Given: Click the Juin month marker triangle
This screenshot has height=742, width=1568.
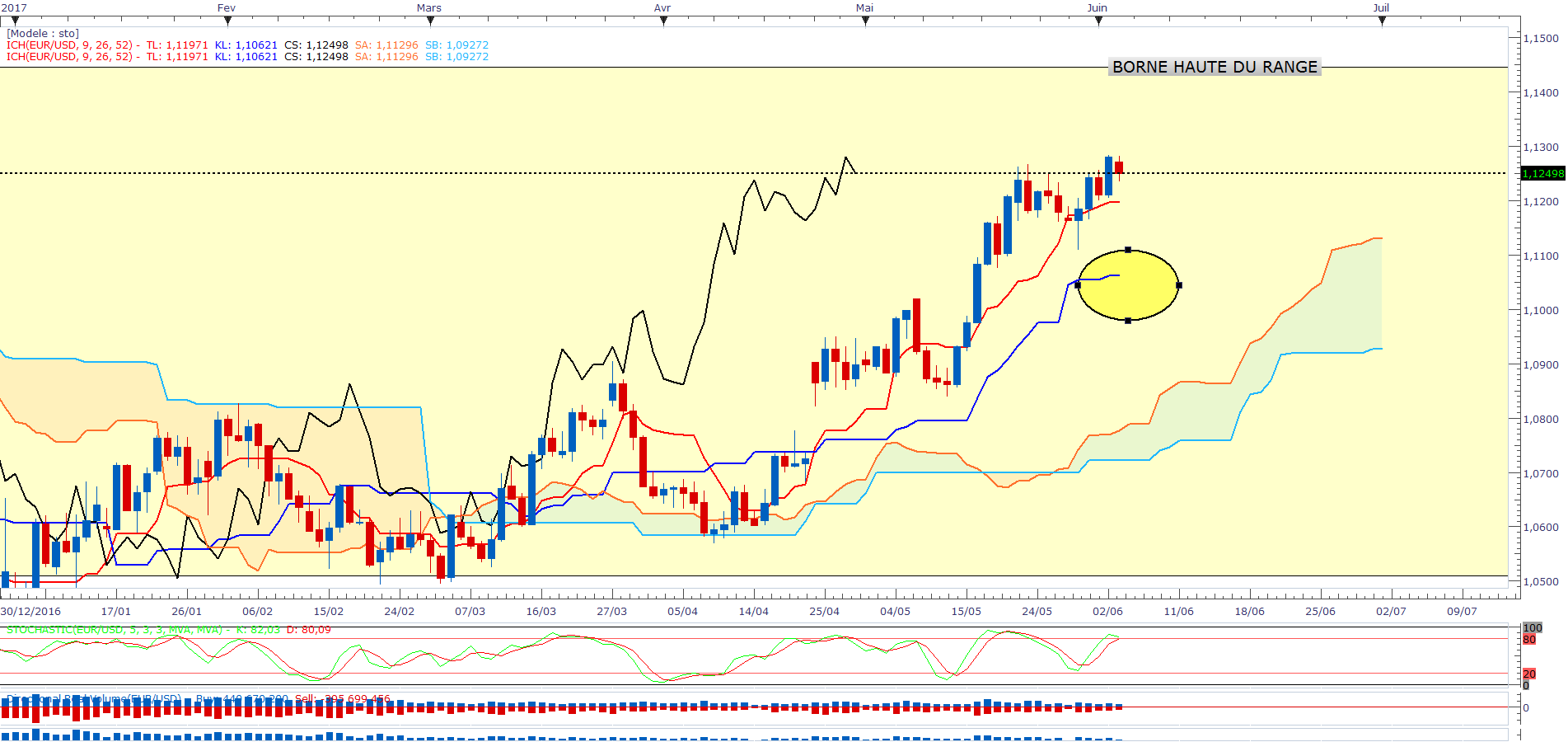Looking at the screenshot, I should click(x=1098, y=21).
